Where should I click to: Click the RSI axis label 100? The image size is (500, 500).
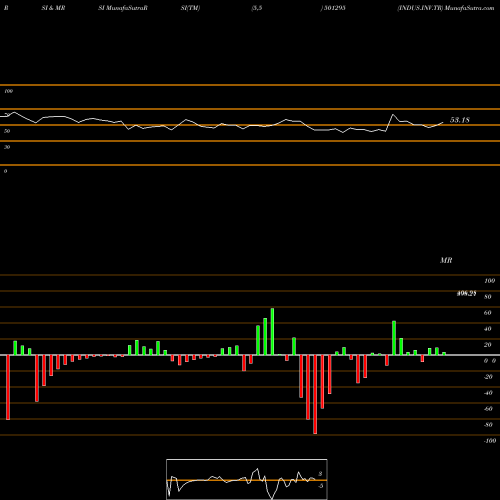[x=9, y=91]
